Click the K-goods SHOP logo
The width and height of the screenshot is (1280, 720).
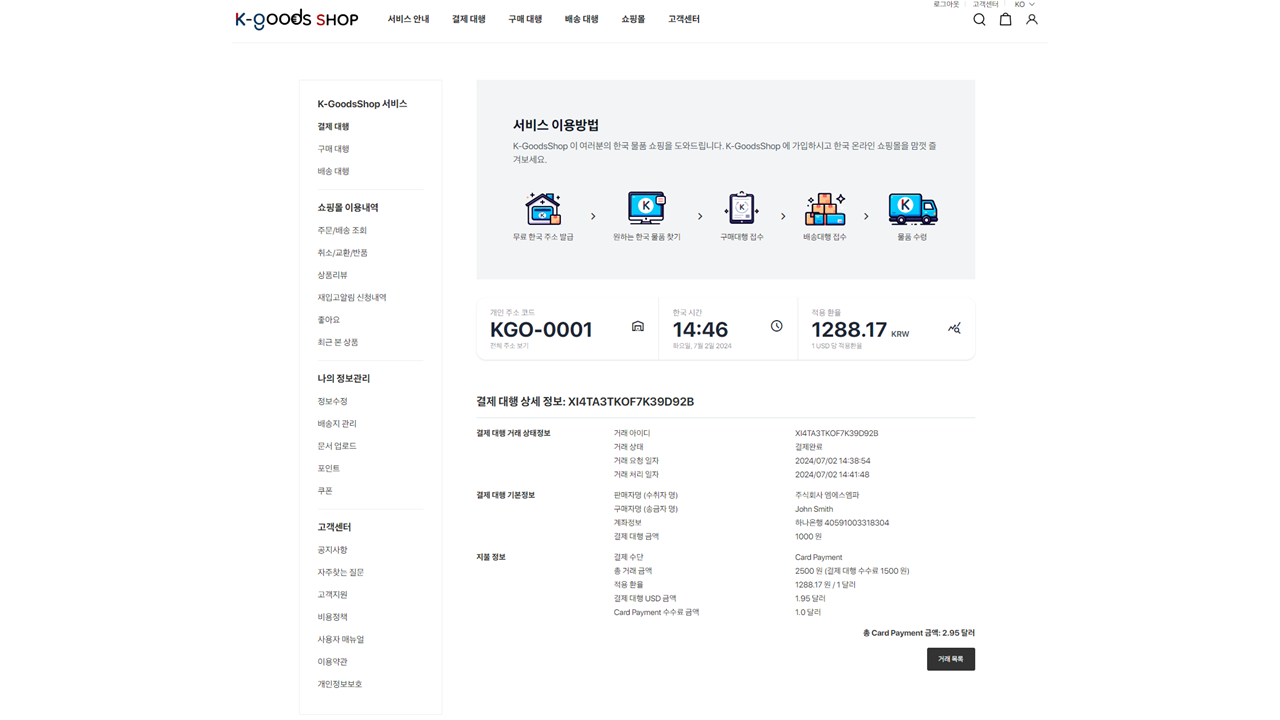(297, 19)
